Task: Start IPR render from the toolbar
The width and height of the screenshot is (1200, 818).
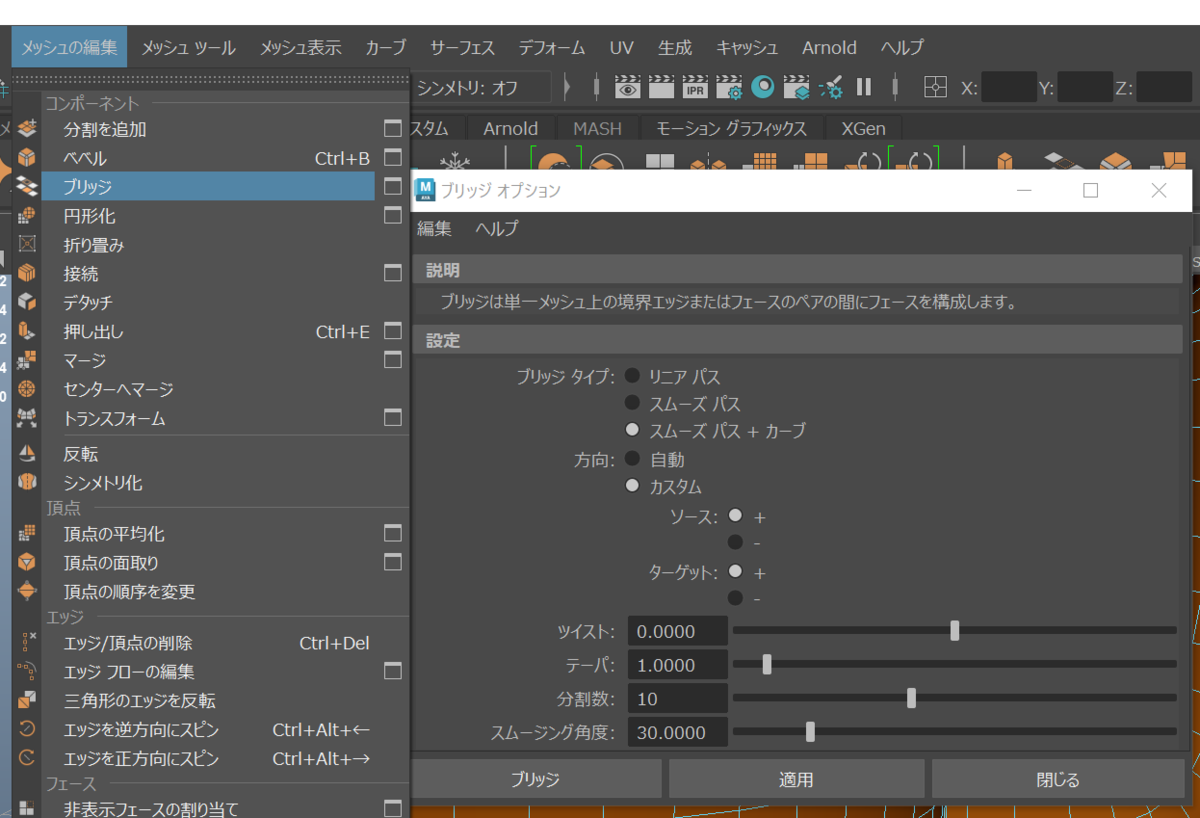Action: pos(695,87)
